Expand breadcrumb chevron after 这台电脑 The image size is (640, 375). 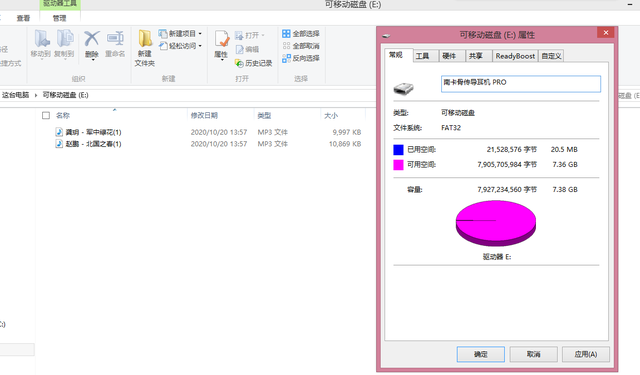pyautogui.click(x=36, y=95)
